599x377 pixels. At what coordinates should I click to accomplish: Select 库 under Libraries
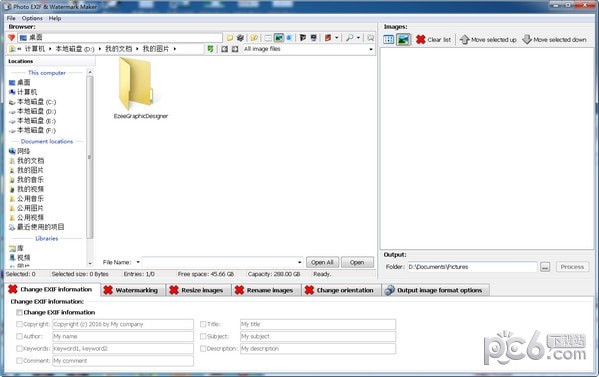(16, 248)
